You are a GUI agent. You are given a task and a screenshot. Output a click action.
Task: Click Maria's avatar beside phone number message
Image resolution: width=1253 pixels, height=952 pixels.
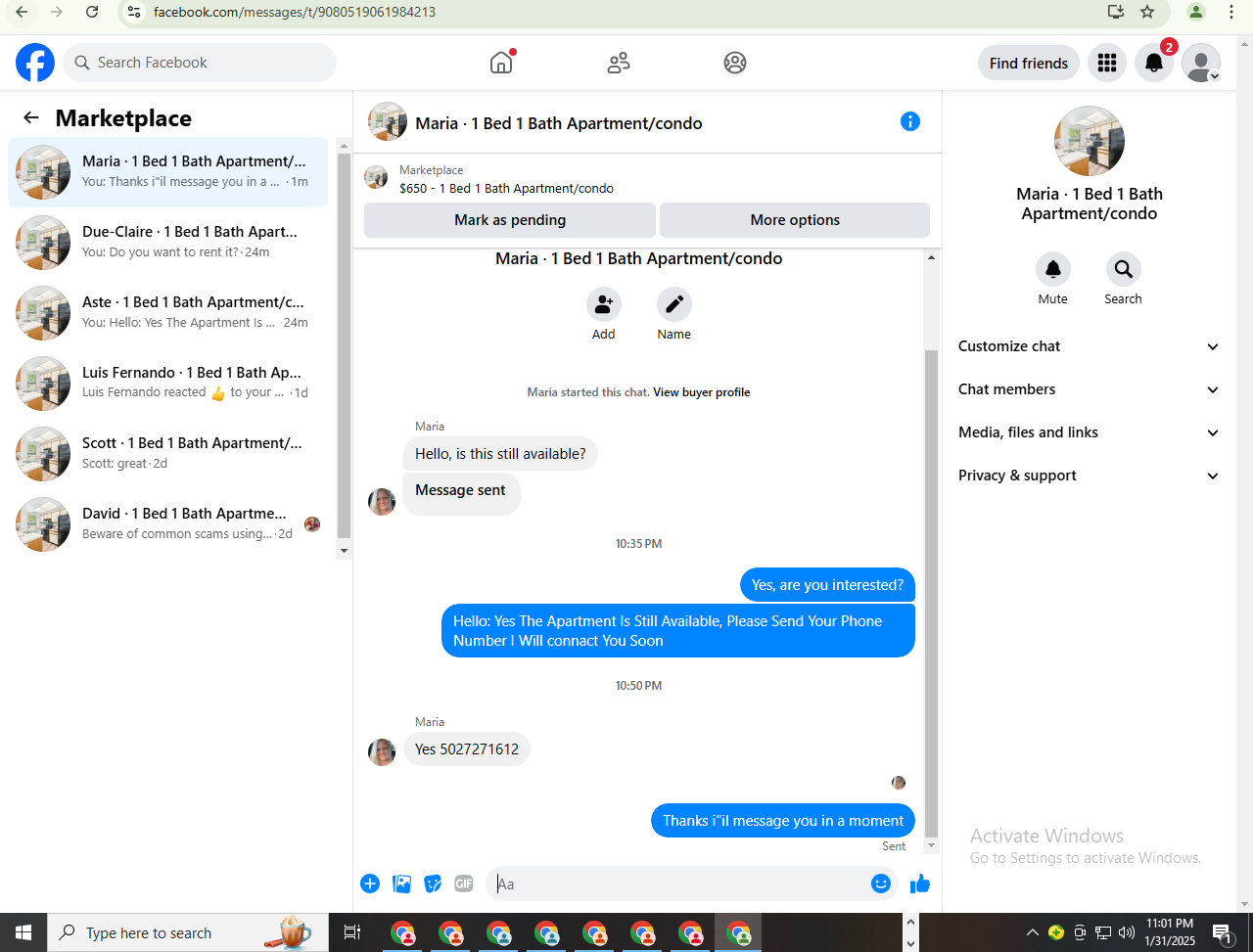click(382, 752)
